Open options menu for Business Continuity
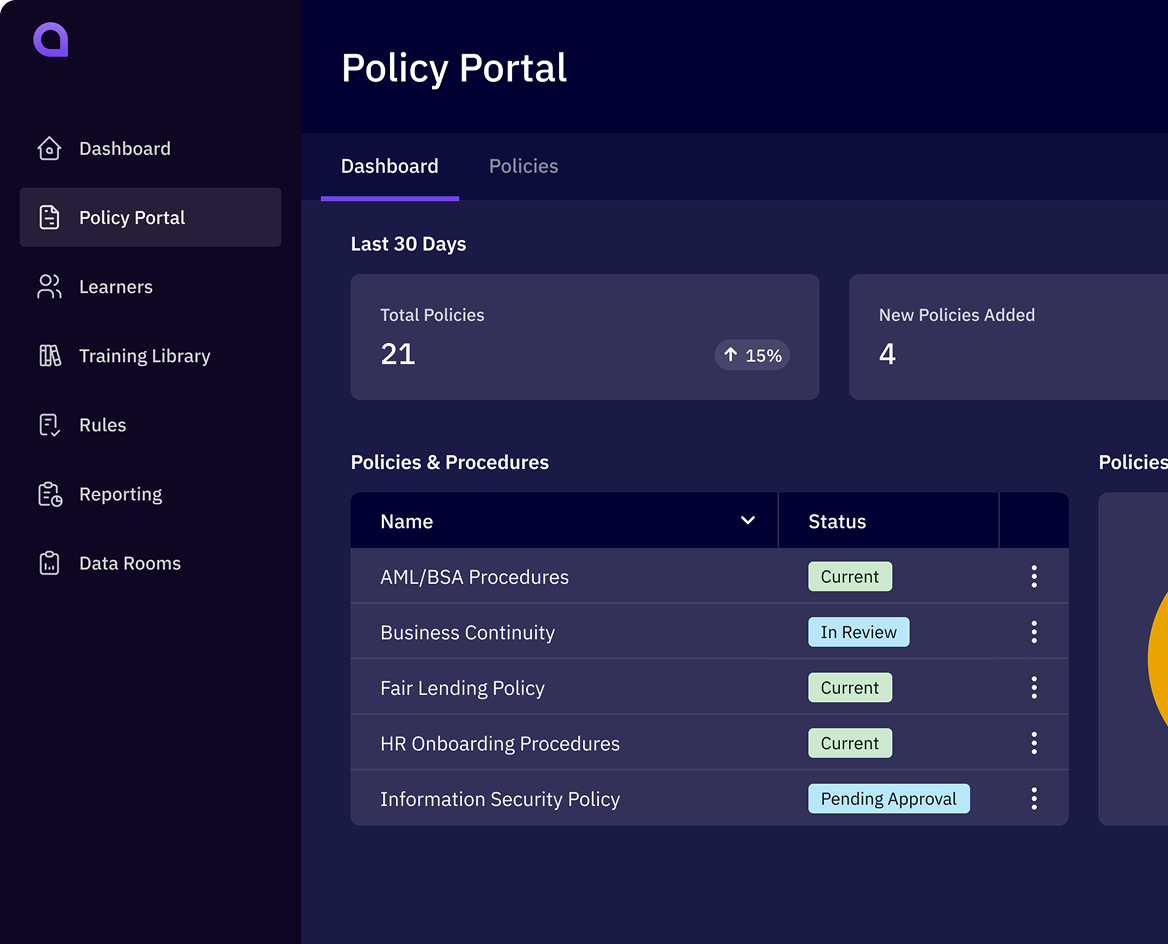The height and width of the screenshot is (944, 1168). coord(1034,632)
